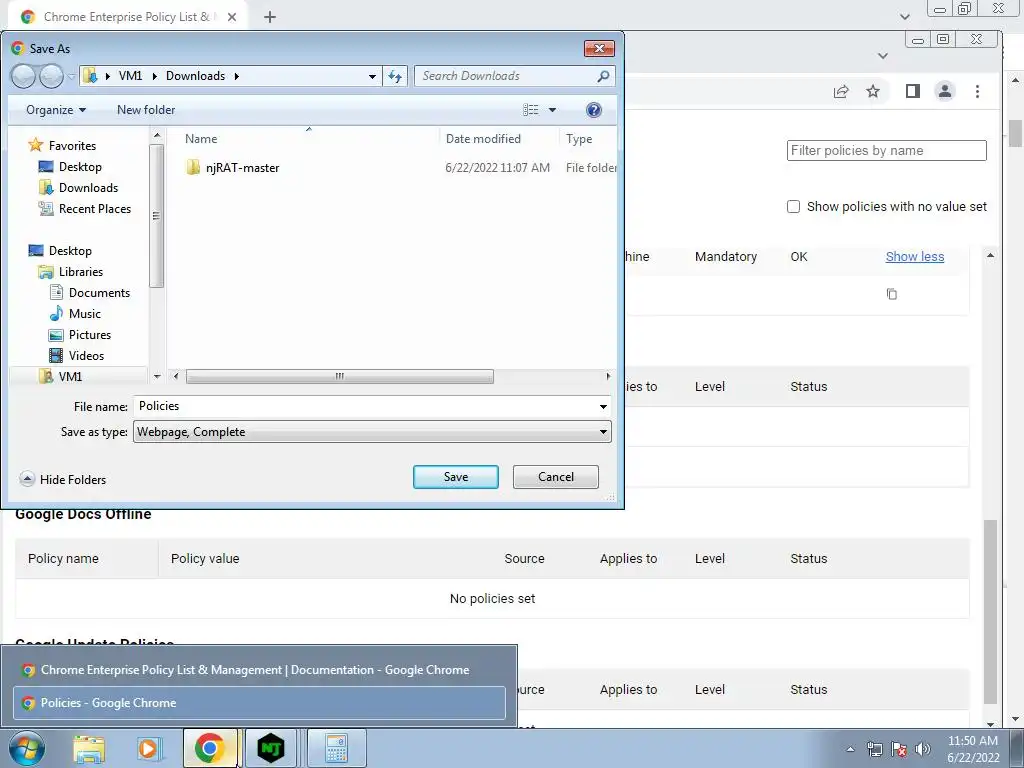Click the search magnifier in Search Downloads
1024x768 pixels.
tap(603, 76)
